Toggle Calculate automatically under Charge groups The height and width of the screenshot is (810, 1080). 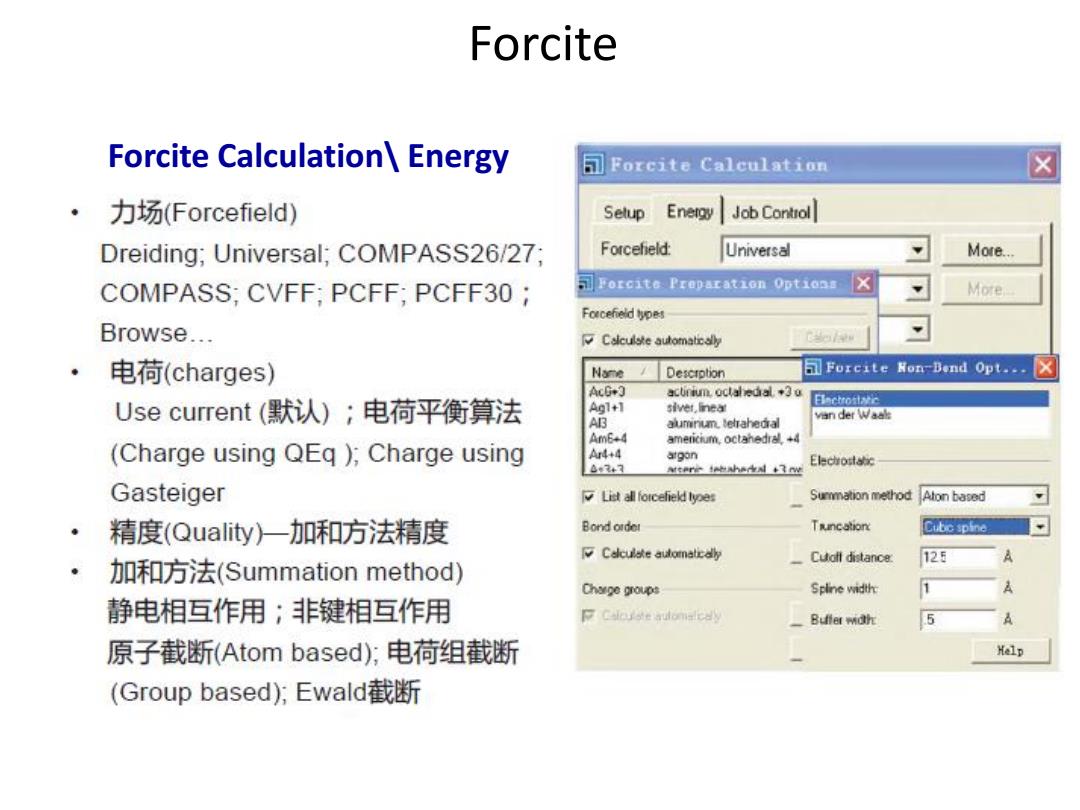pos(589,616)
